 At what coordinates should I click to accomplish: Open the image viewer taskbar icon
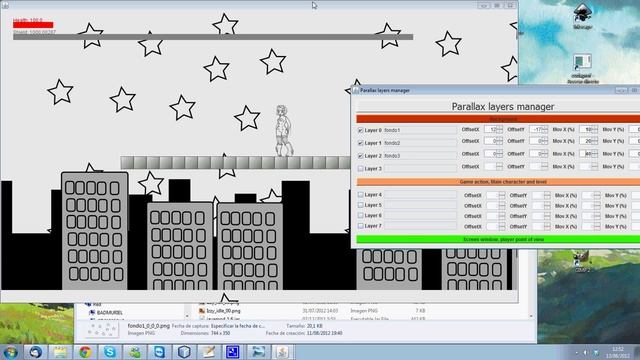pos(258,352)
